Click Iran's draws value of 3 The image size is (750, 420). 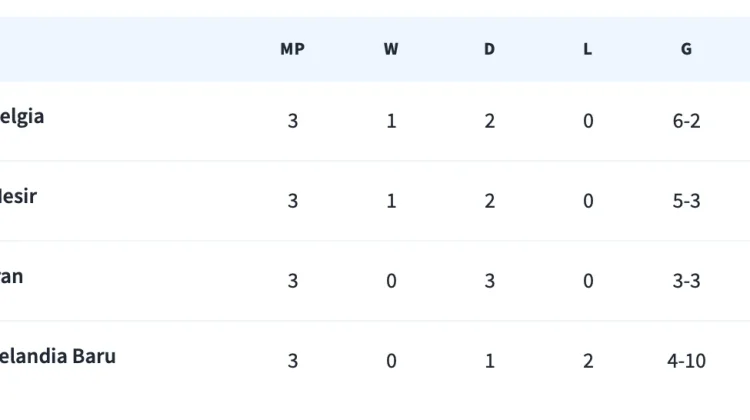[489, 281]
